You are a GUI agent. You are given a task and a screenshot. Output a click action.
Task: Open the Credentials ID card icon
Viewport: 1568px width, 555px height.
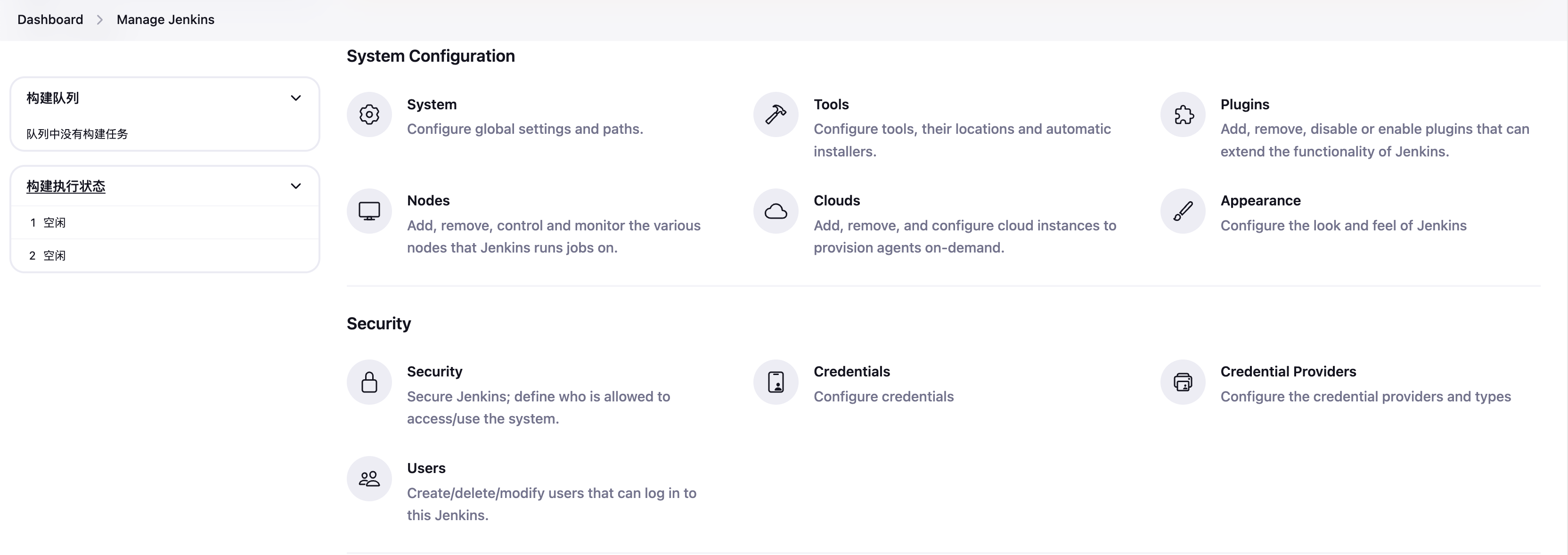click(x=776, y=382)
